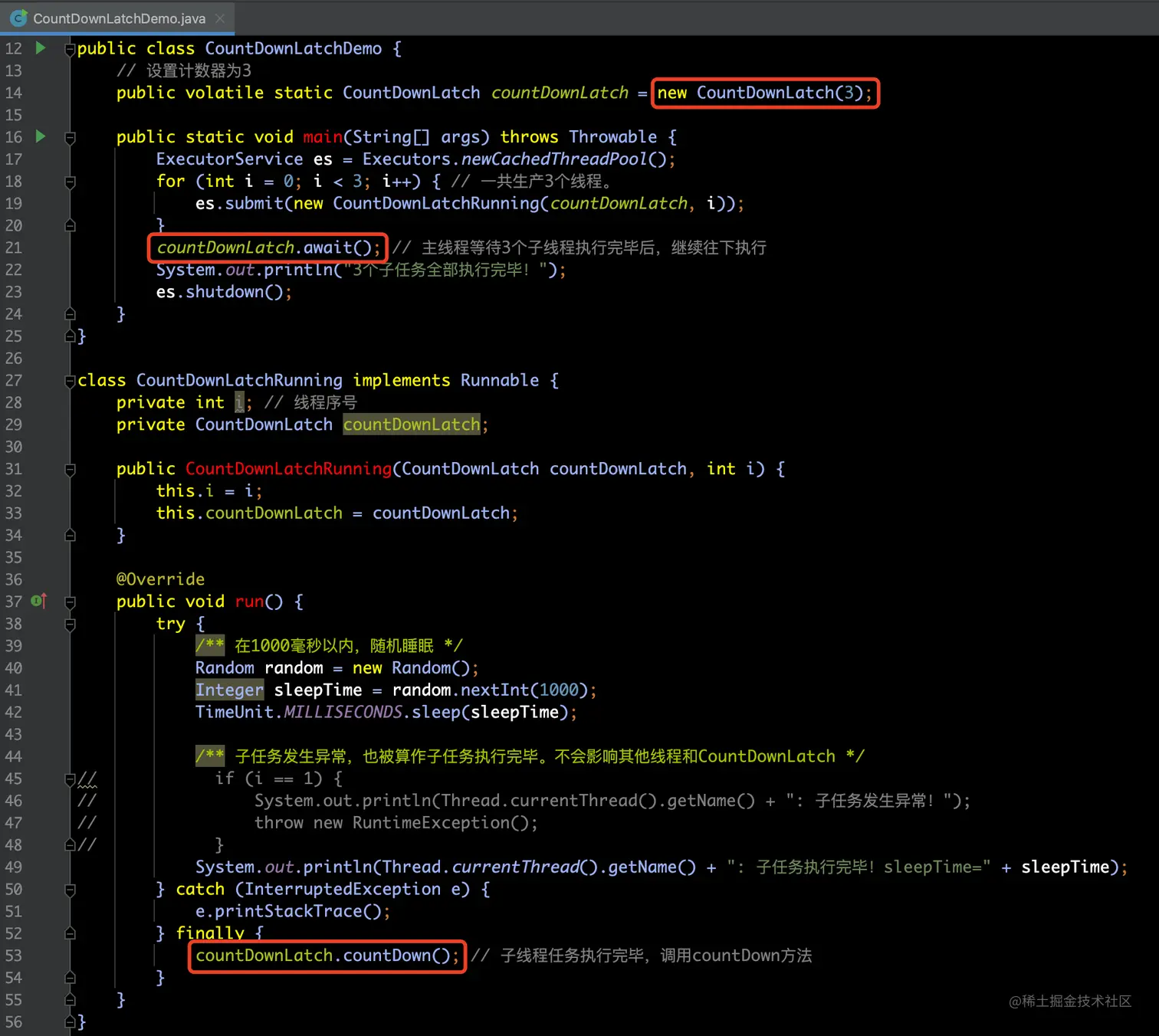Collapse the catch block fold at line 50
Viewport: 1159px width, 1036px height.
70,890
